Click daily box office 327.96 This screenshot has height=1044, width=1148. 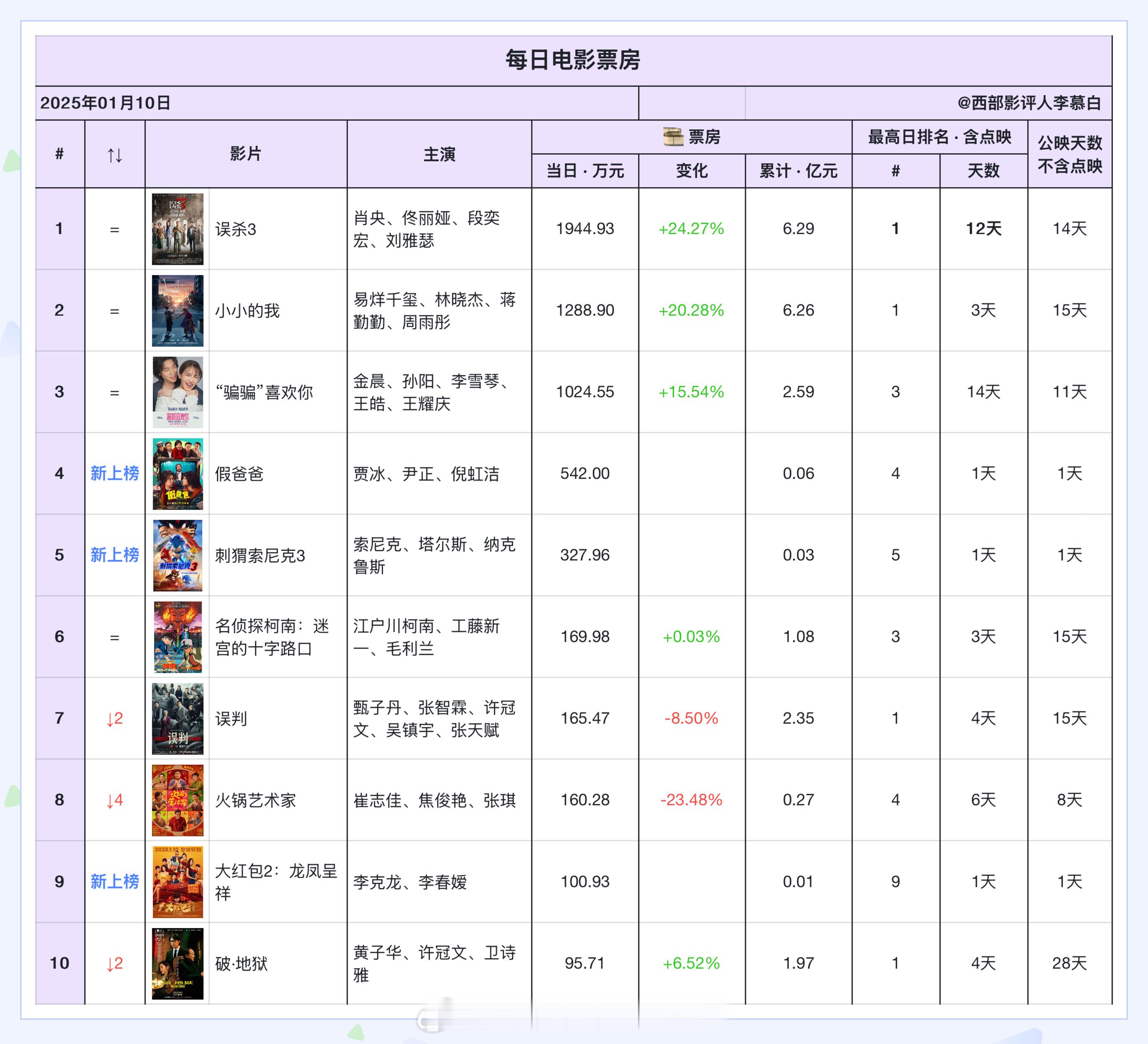click(585, 555)
